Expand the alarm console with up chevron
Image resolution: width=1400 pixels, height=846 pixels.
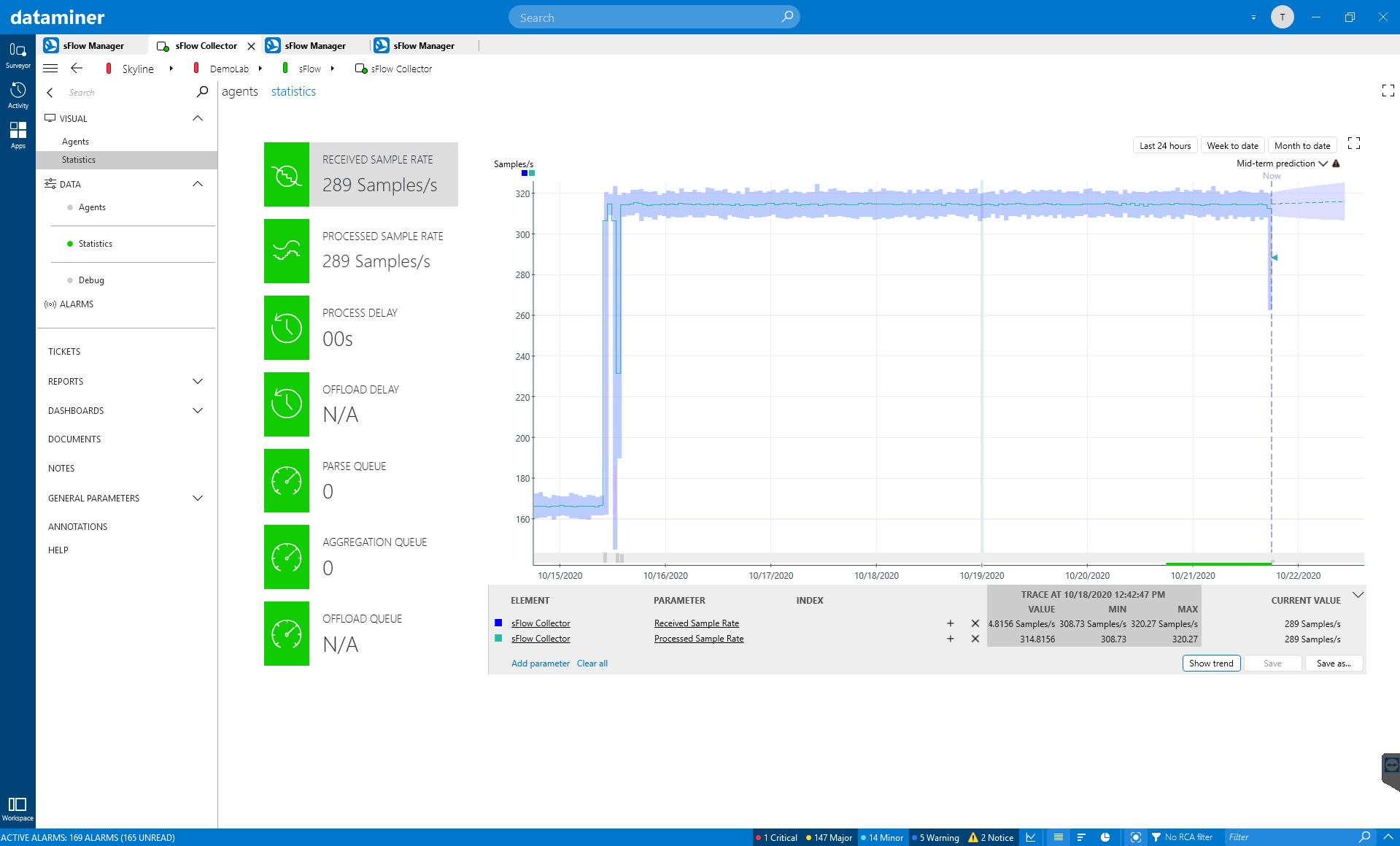pos(1388,837)
